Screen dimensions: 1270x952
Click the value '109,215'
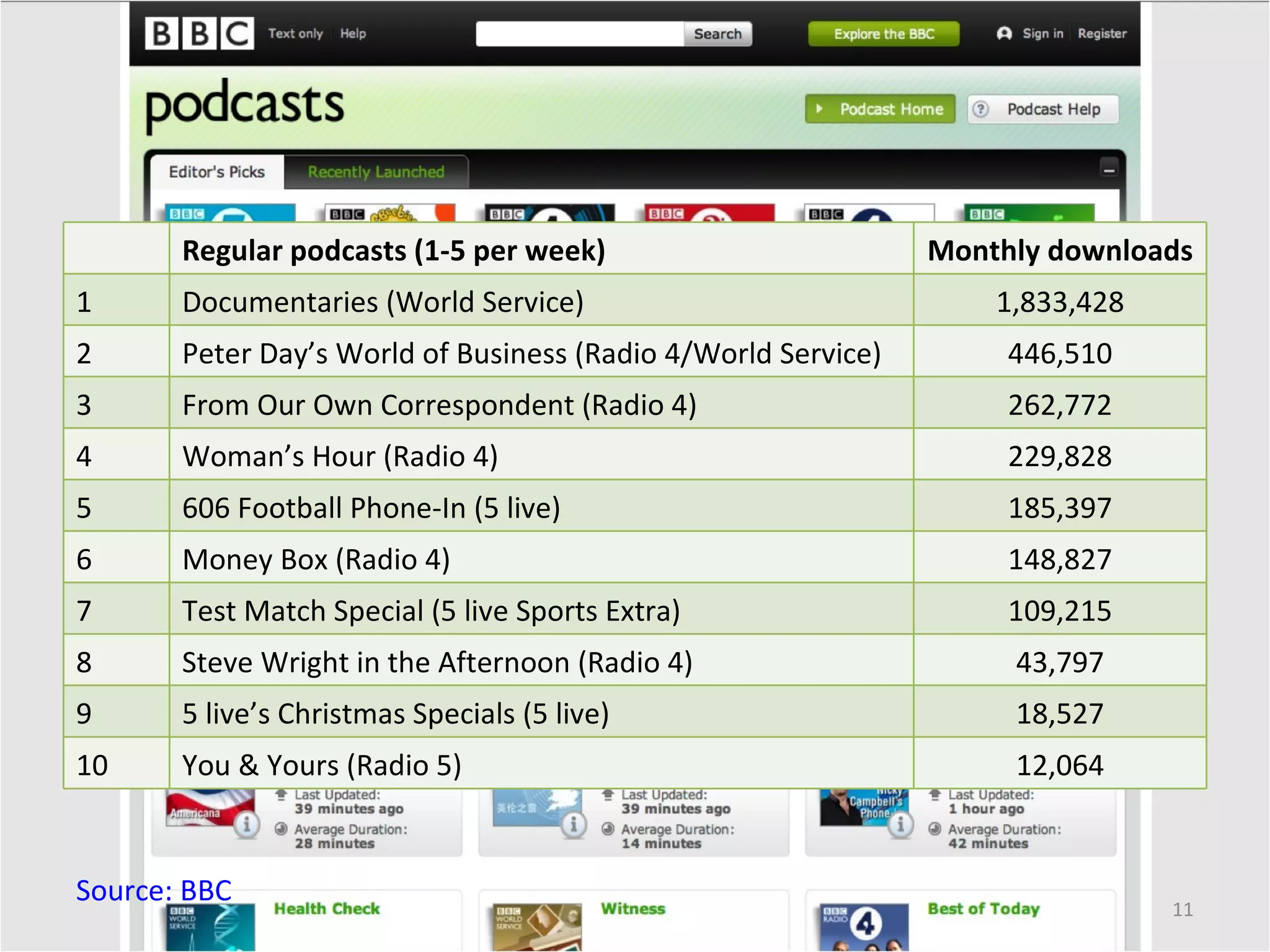1060,610
